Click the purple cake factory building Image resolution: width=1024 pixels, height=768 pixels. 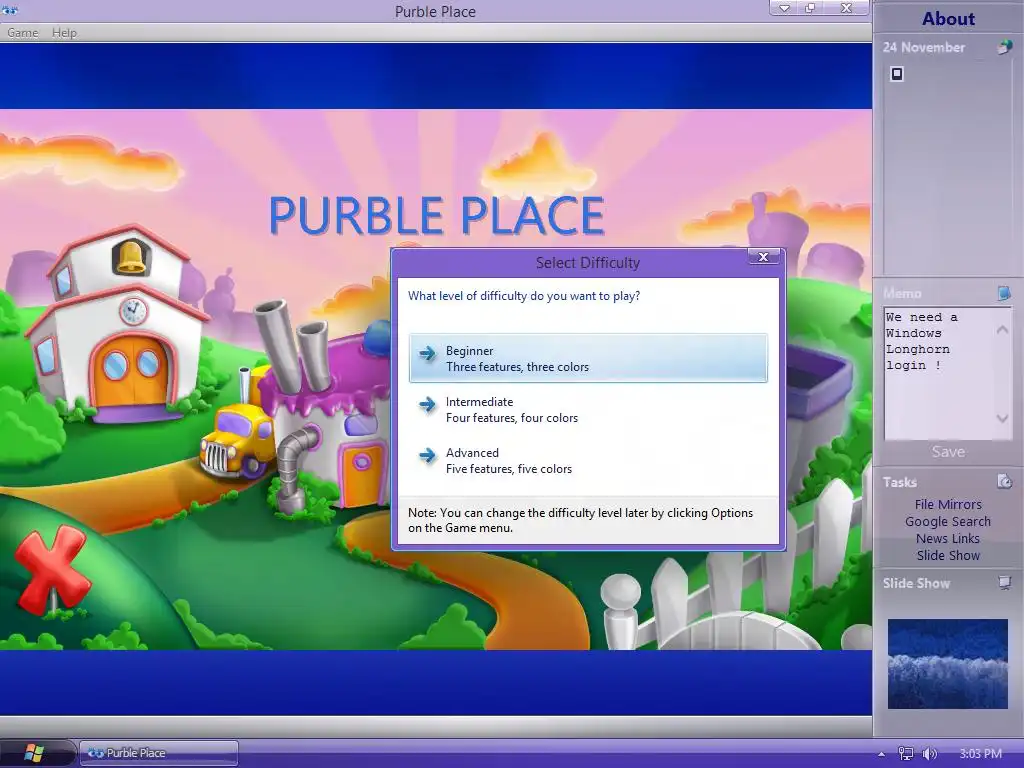[327, 418]
